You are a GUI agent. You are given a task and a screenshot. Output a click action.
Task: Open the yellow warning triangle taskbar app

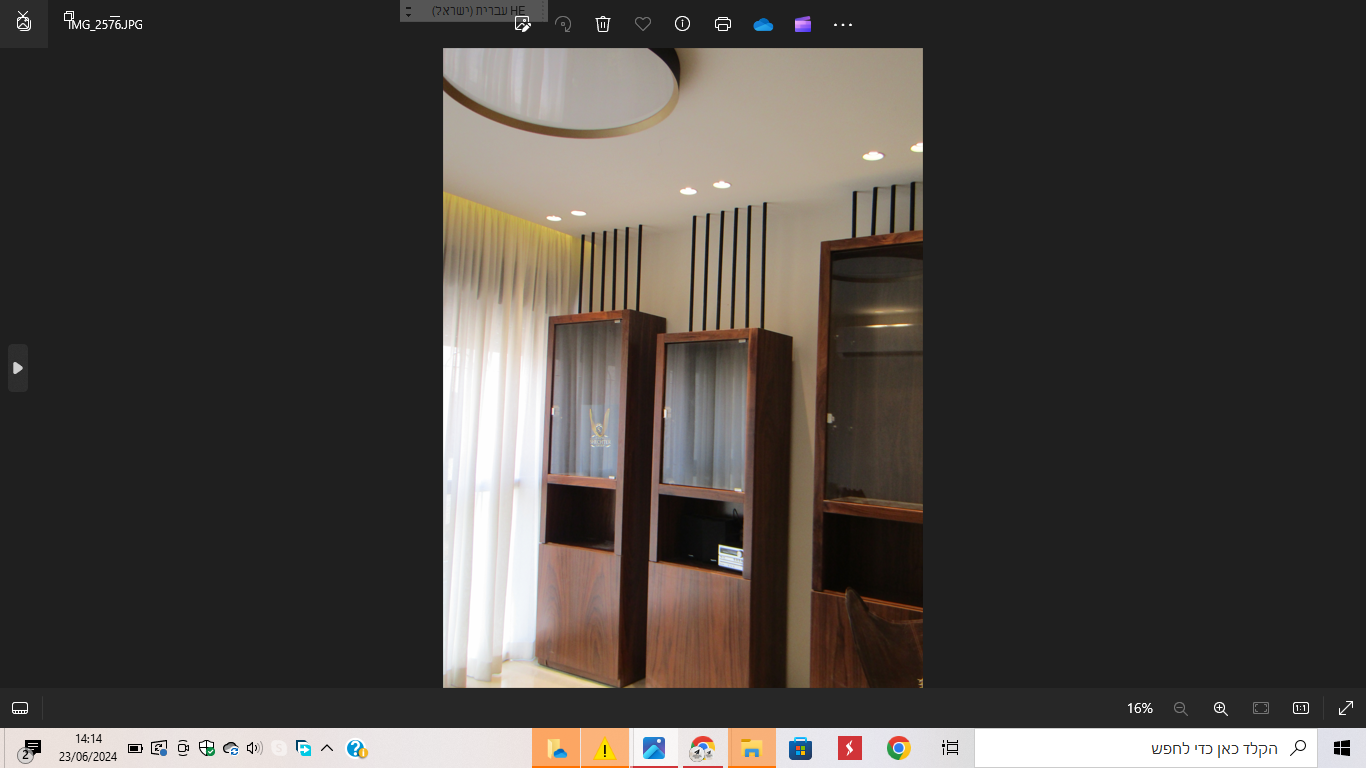pyautogui.click(x=605, y=748)
